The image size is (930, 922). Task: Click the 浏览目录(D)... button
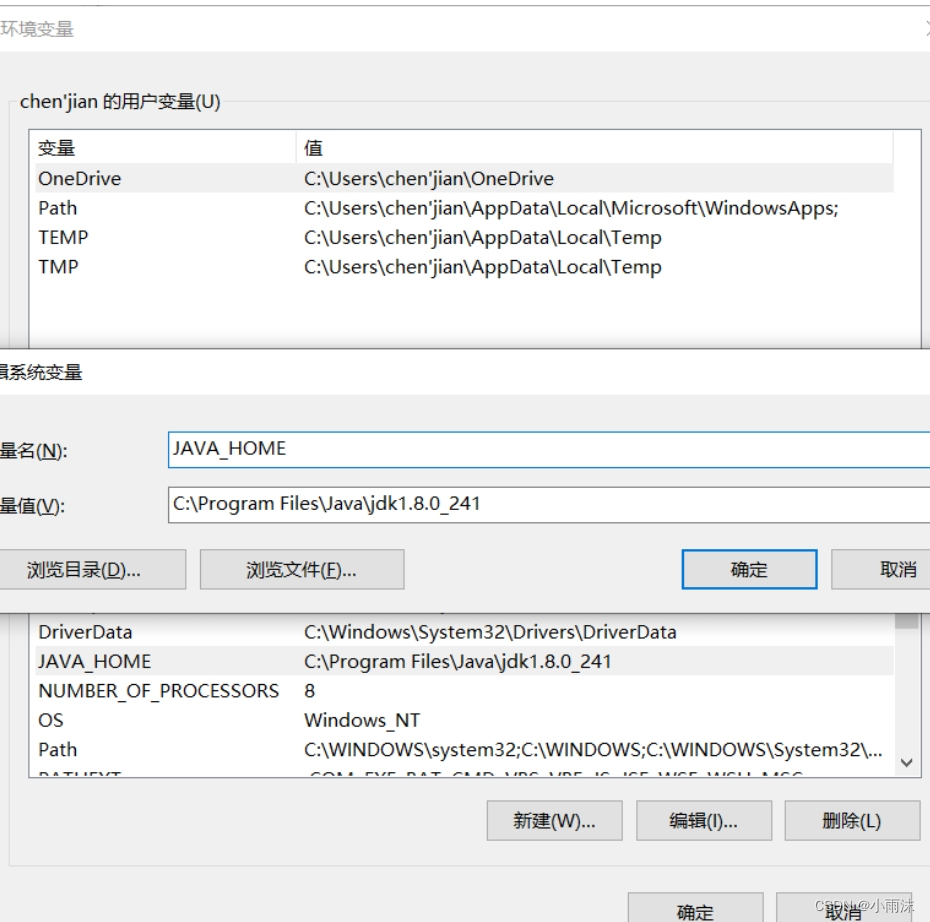(x=93, y=570)
